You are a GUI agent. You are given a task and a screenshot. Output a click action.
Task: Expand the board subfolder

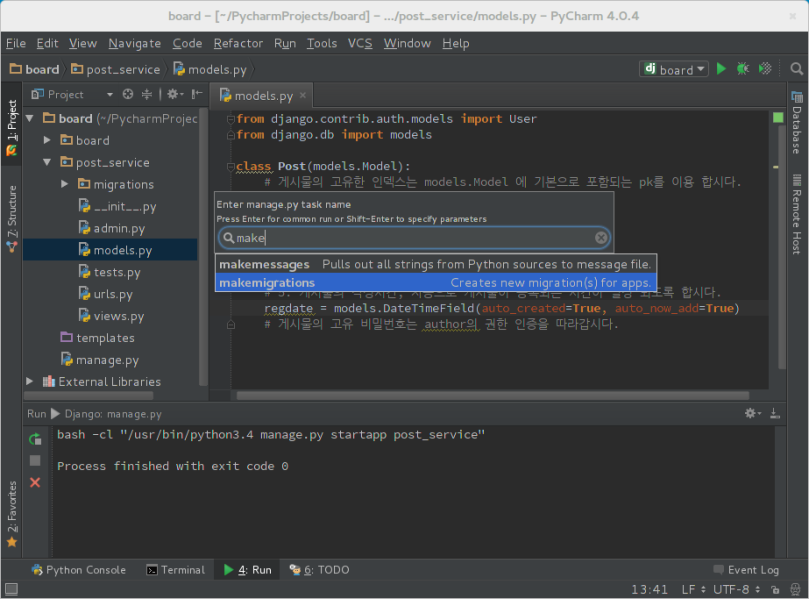click(x=47, y=140)
